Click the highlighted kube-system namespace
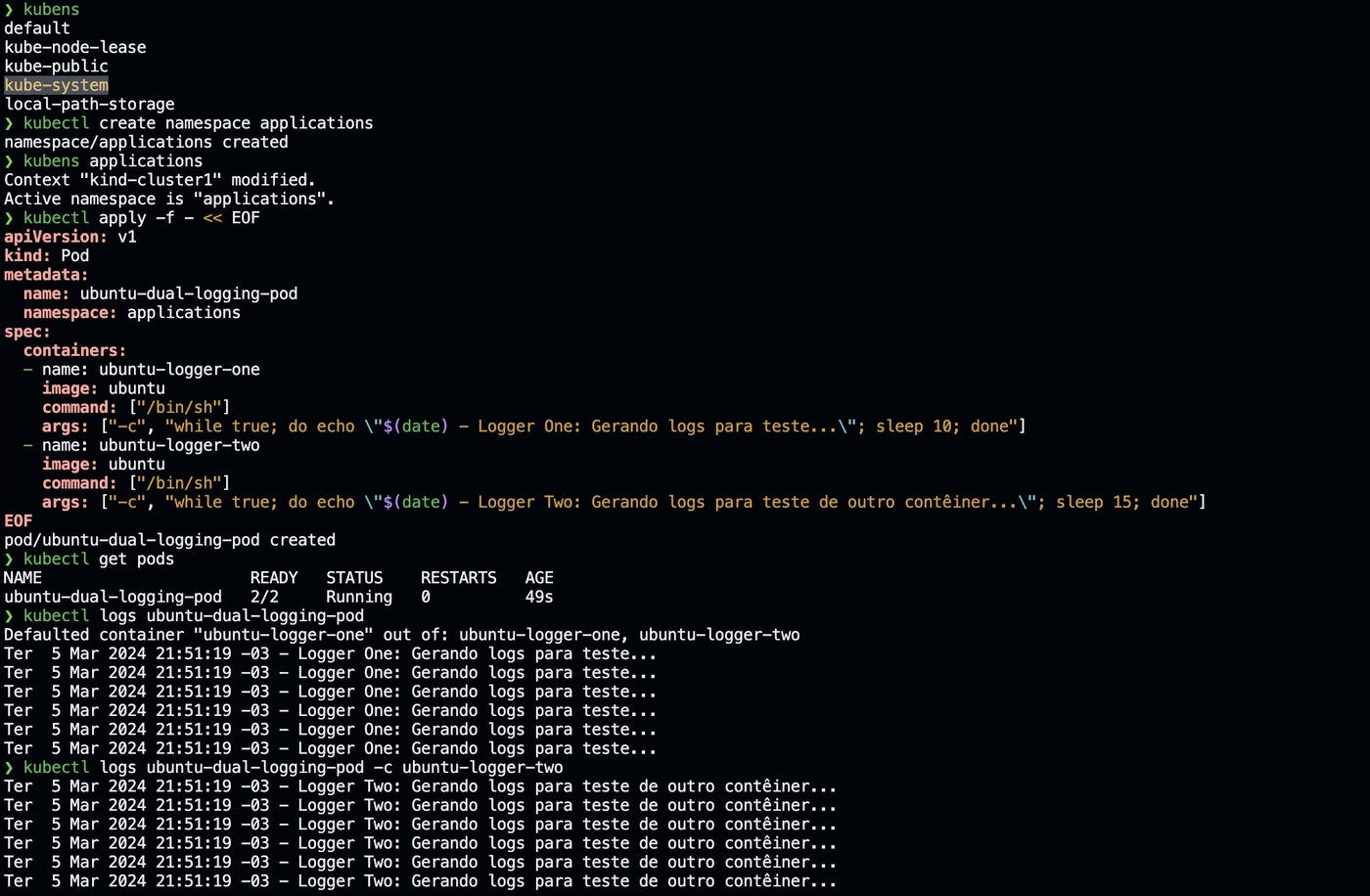1370x896 pixels. (x=56, y=85)
